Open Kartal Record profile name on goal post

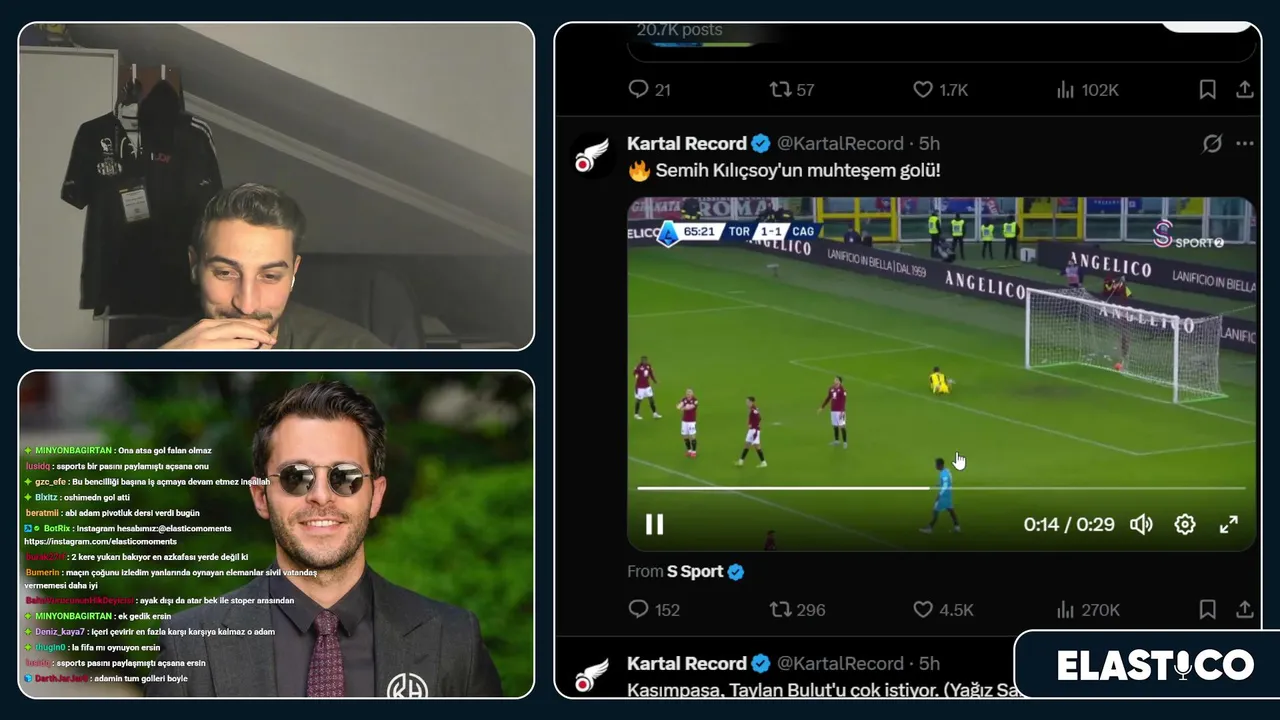click(x=687, y=144)
